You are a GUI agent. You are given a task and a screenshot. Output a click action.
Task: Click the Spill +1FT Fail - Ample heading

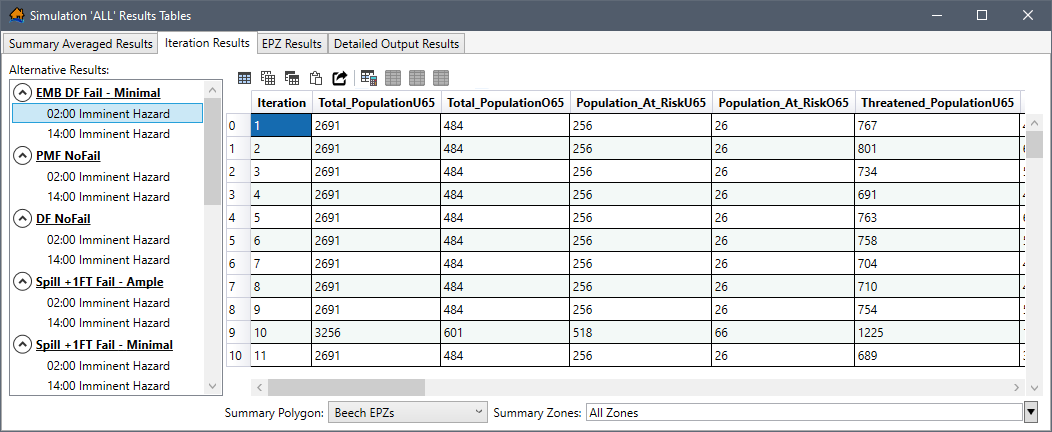[99, 282]
